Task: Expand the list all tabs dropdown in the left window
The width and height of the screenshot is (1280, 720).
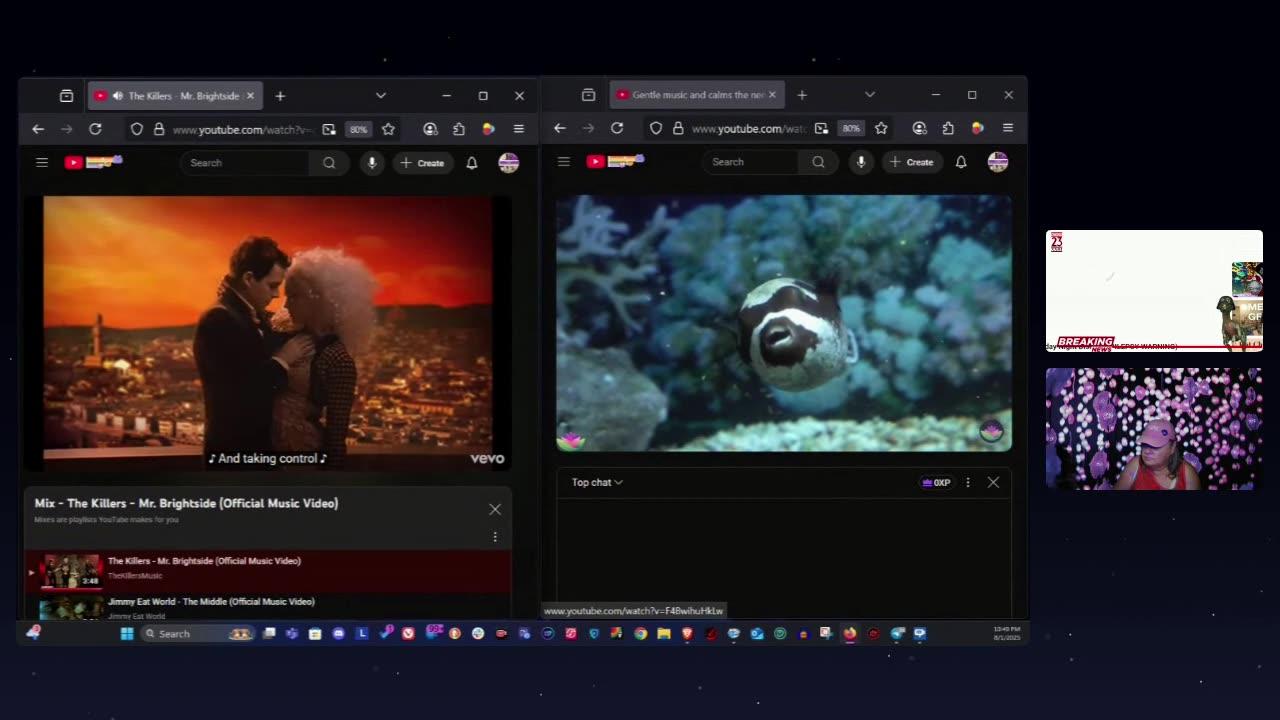Action: (381, 96)
